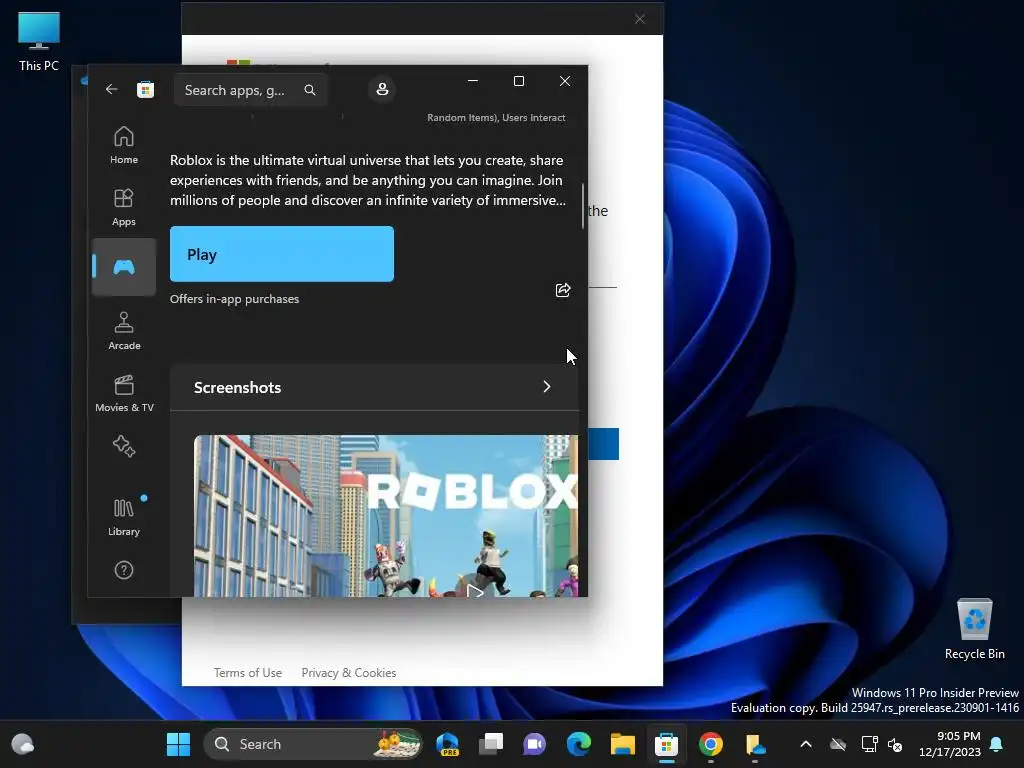Open Apps in the Store sidebar

click(x=124, y=207)
